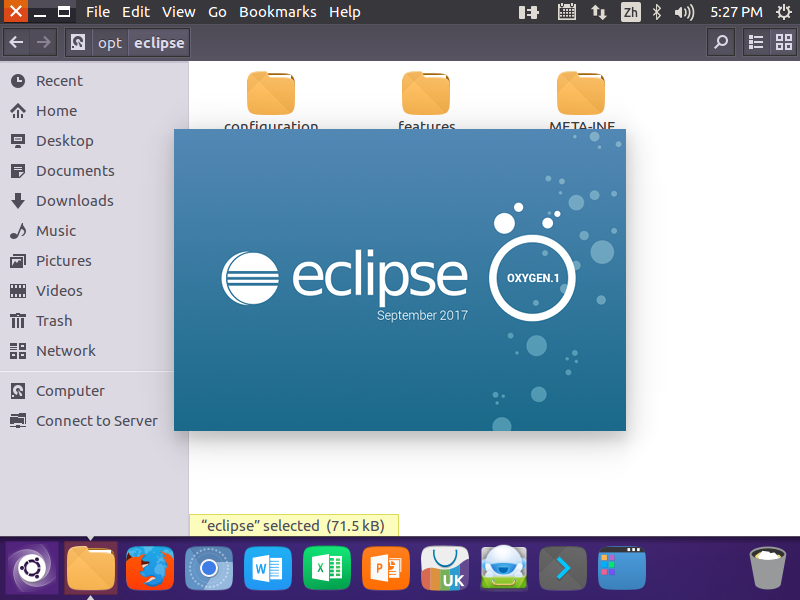Launch the terminal arrow icon in dock

[x=563, y=568]
